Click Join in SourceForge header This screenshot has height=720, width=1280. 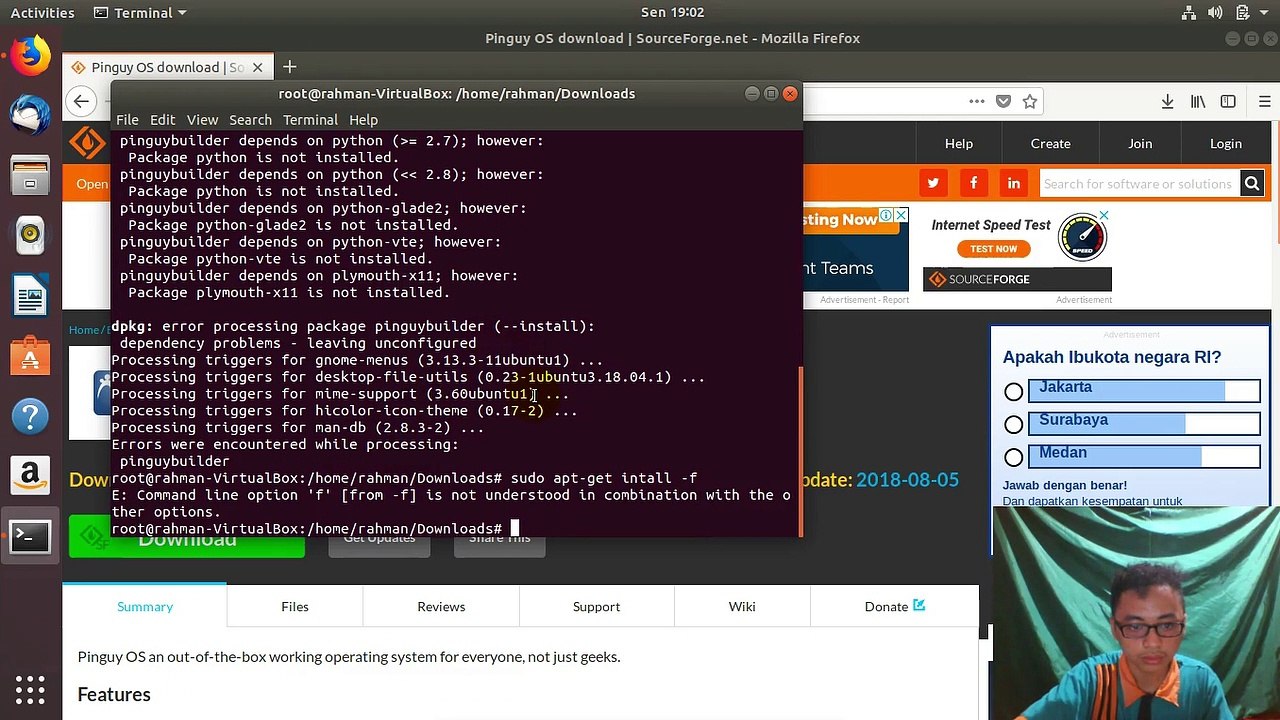[1140, 143]
